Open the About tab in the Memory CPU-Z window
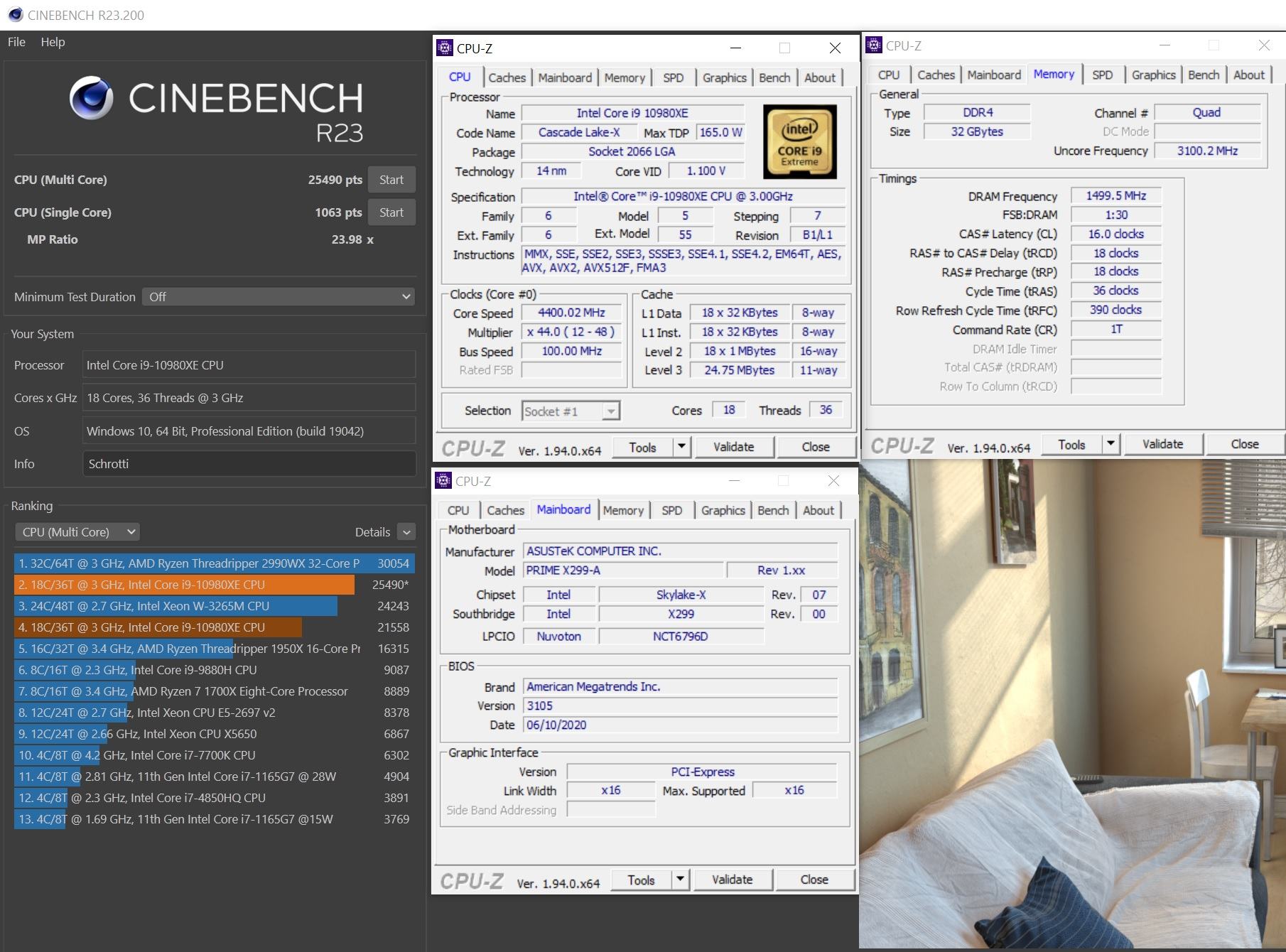The image size is (1286, 952). (x=1249, y=75)
